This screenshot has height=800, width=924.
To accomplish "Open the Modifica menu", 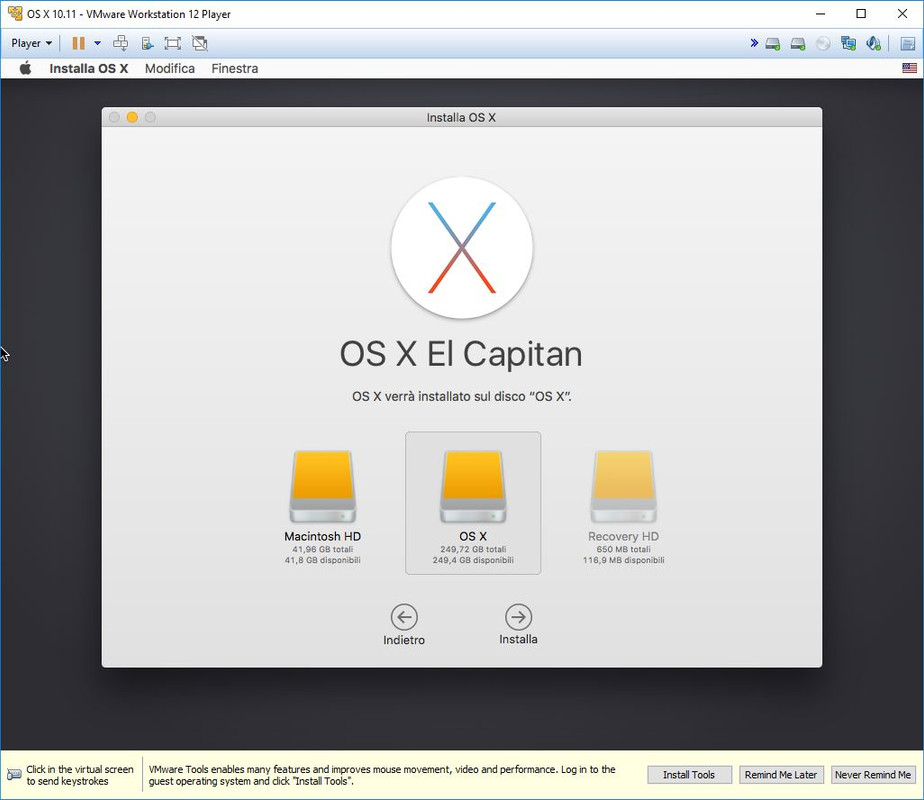I will click(x=170, y=68).
